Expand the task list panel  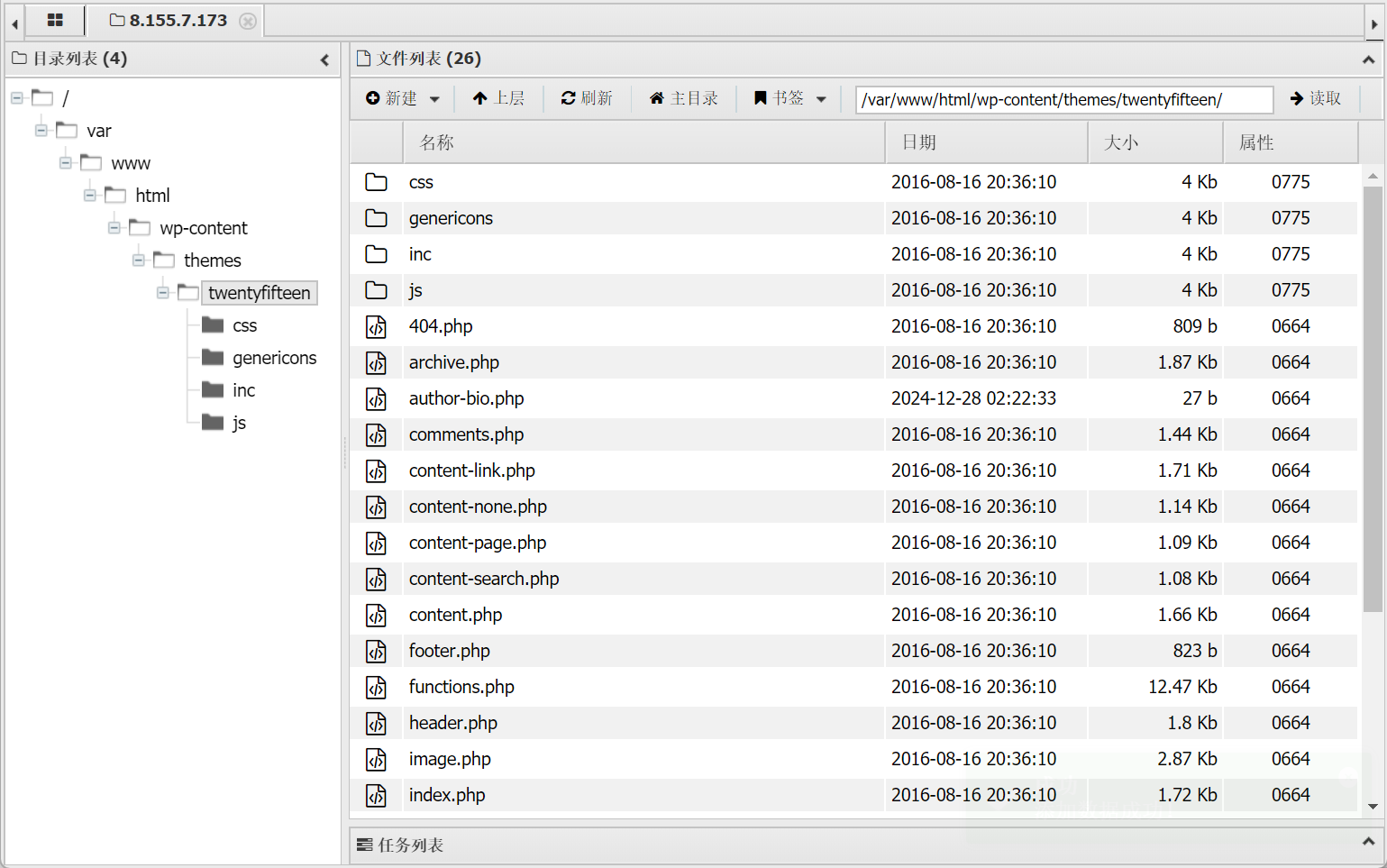click(1368, 842)
